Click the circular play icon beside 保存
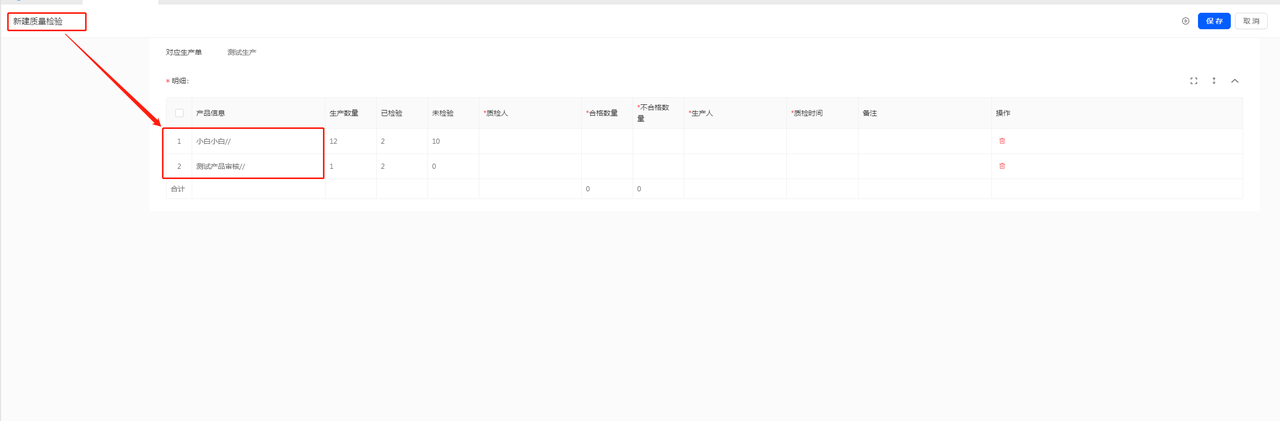 [1186, 21]
